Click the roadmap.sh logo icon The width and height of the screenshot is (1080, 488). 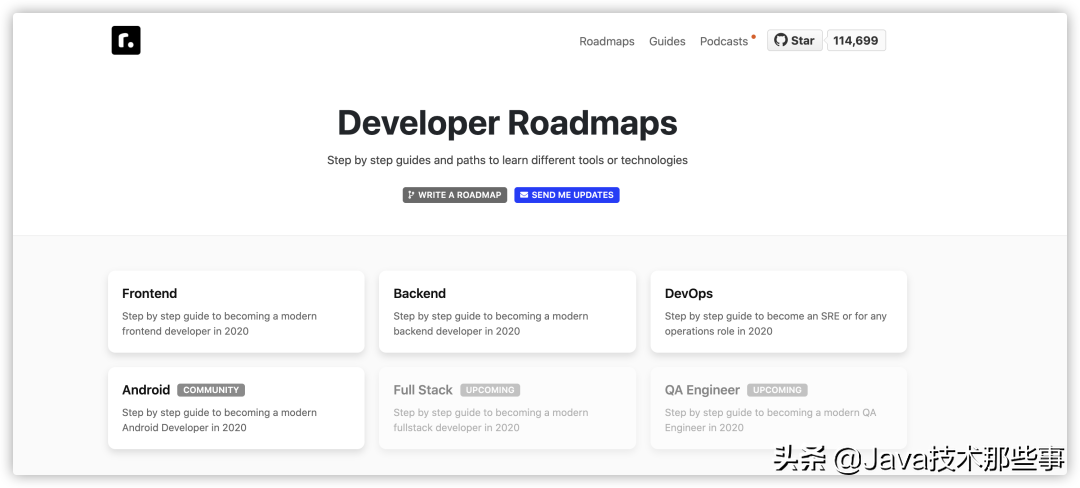point(126,41)
